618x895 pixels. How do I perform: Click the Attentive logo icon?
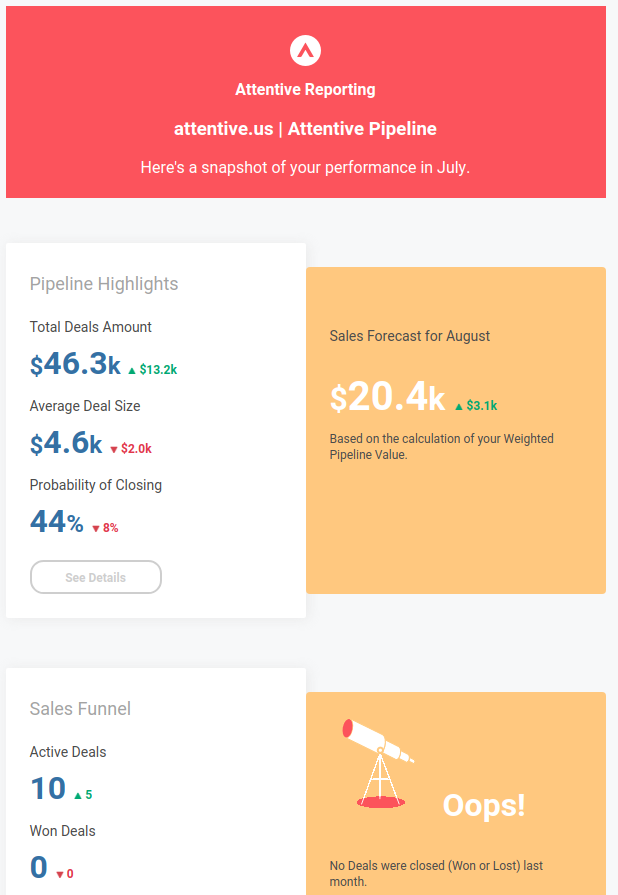pos(305,50)
